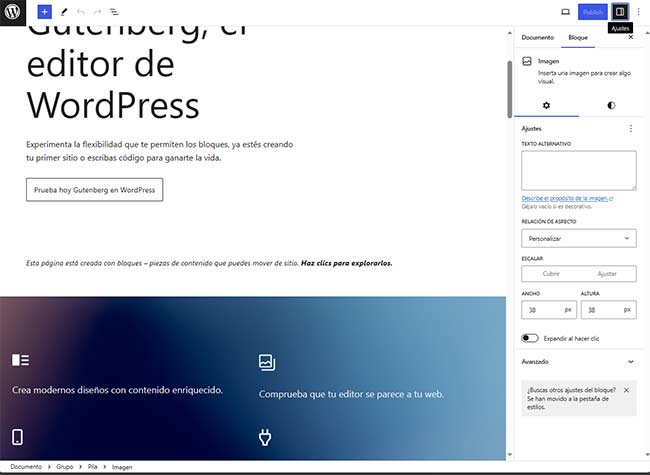Click the 'Experimenta la flexibilidad' paragraph
Image resolution: width=650 pixels, height=475 pixels.
[x=160, y=151]
